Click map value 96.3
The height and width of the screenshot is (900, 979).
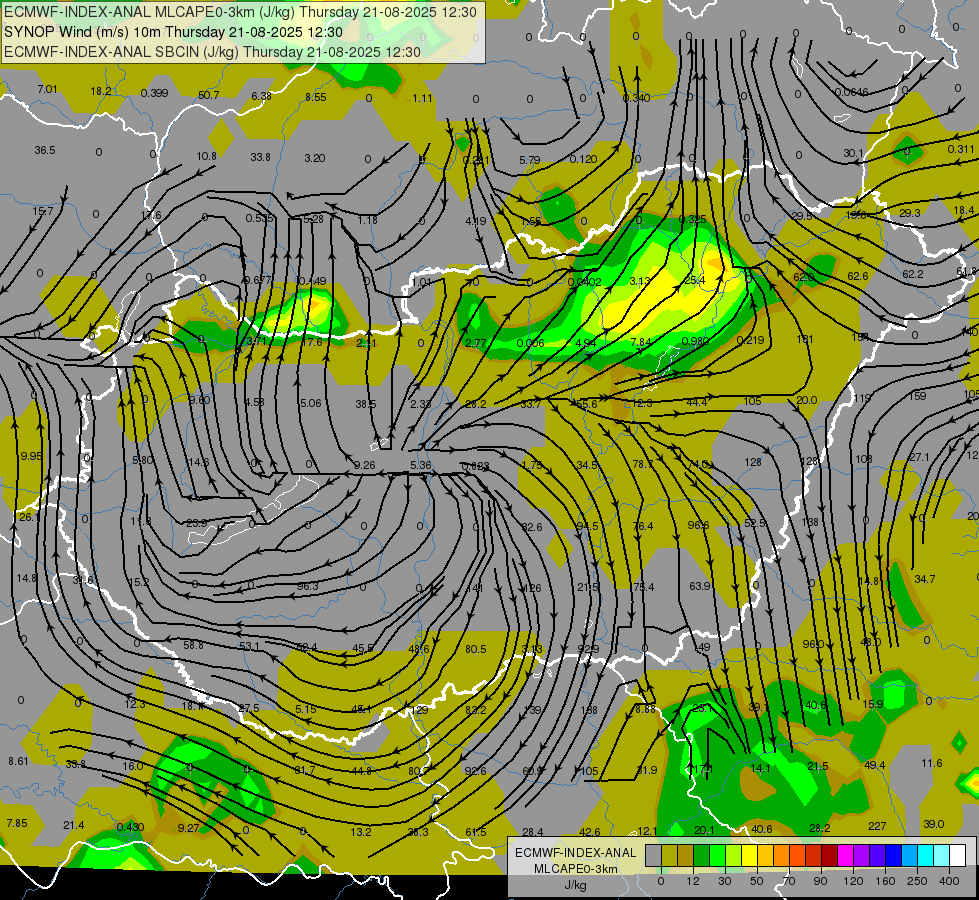tap(308, 586)
